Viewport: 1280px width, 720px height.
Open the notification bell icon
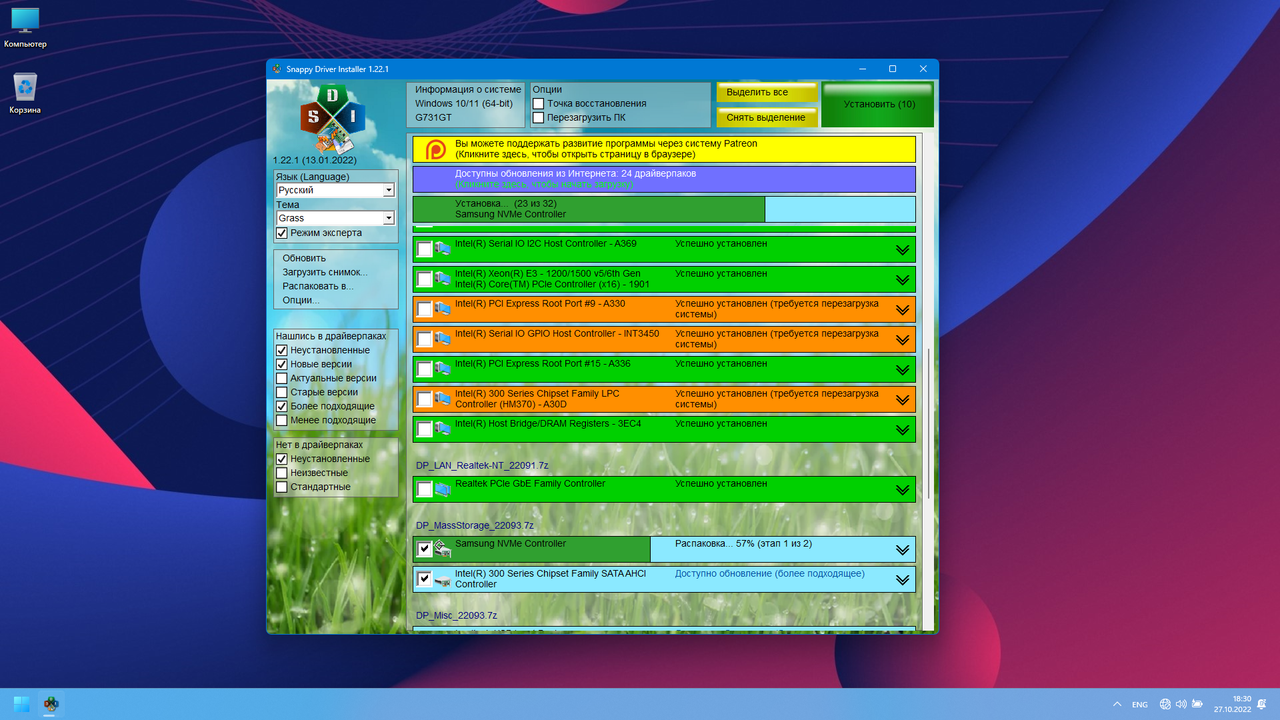[1262, 704]
